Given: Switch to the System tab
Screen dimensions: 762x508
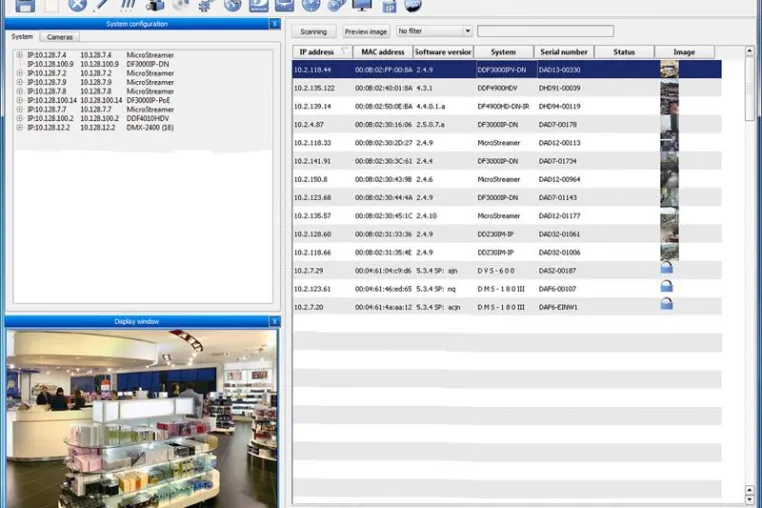Looking at the screenshot, I should (x=22, y=37).
